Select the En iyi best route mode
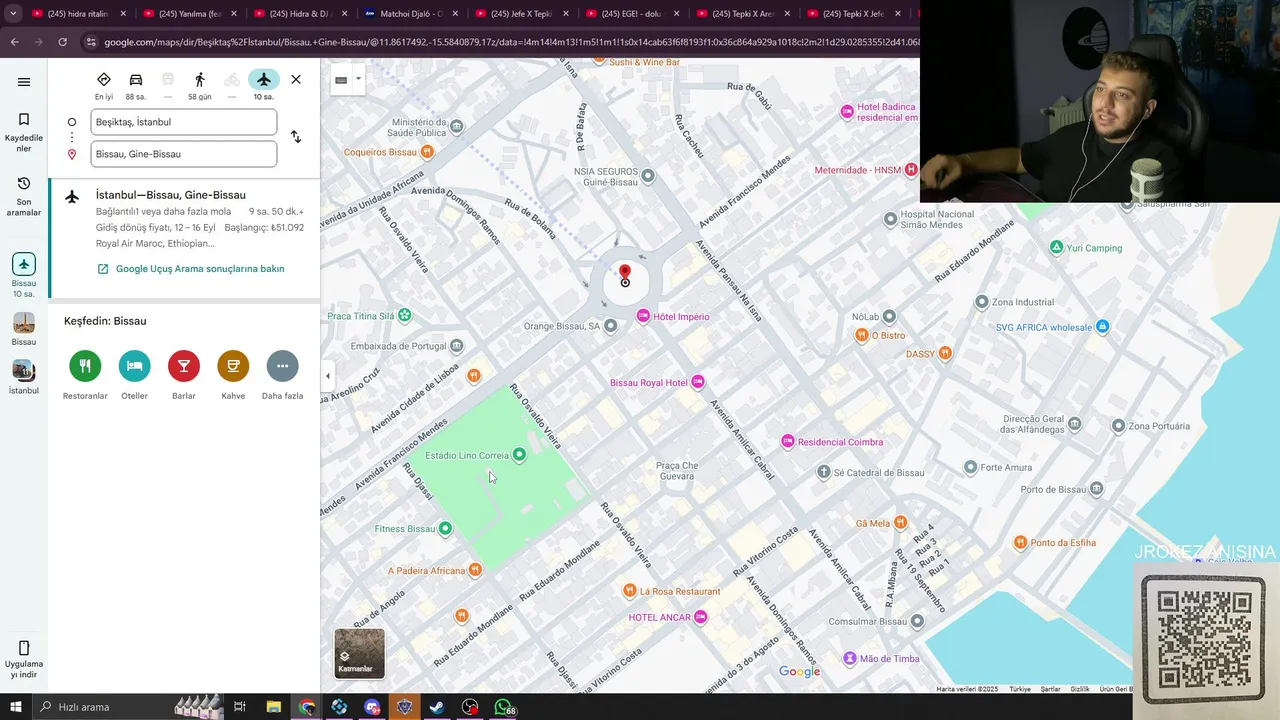This screenshot has height=720, width=1280. click(x=104, y=85)
